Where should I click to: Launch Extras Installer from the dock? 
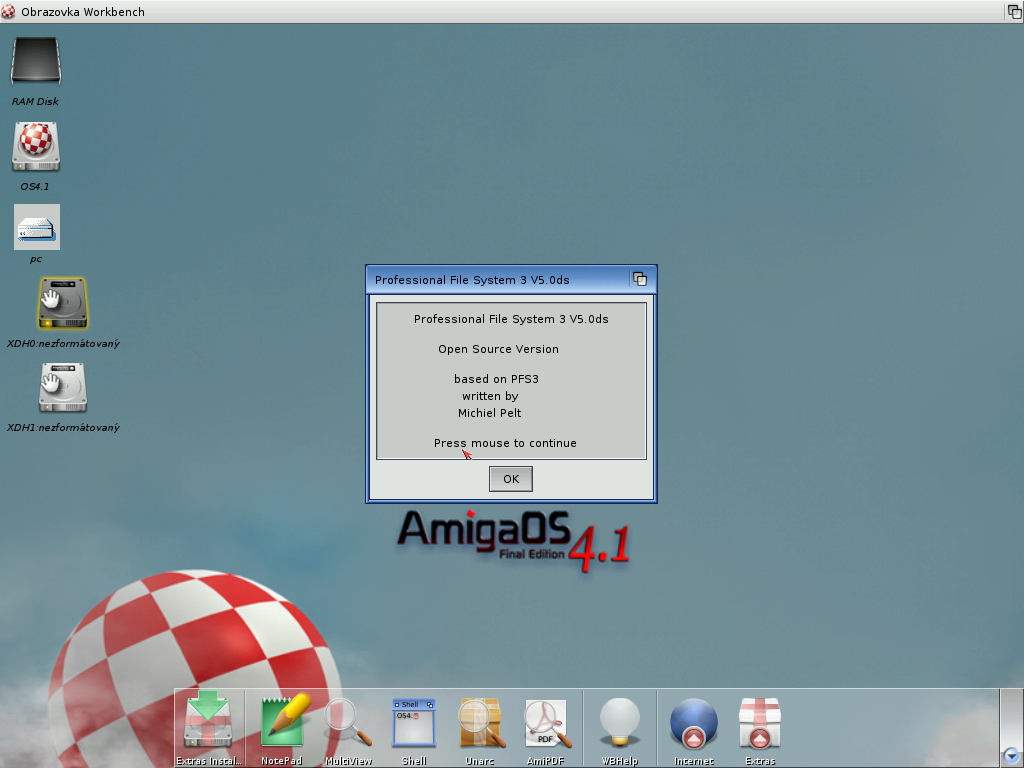click(209, 722)
